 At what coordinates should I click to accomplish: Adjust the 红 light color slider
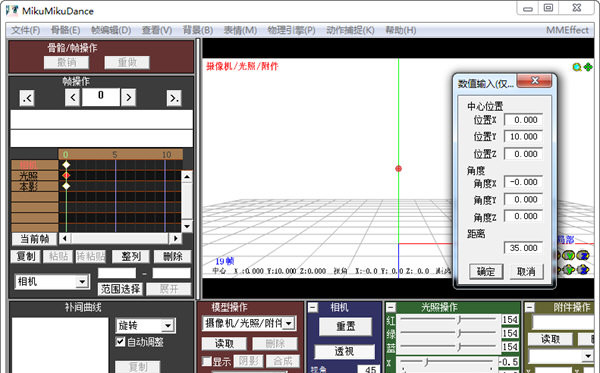448,319
